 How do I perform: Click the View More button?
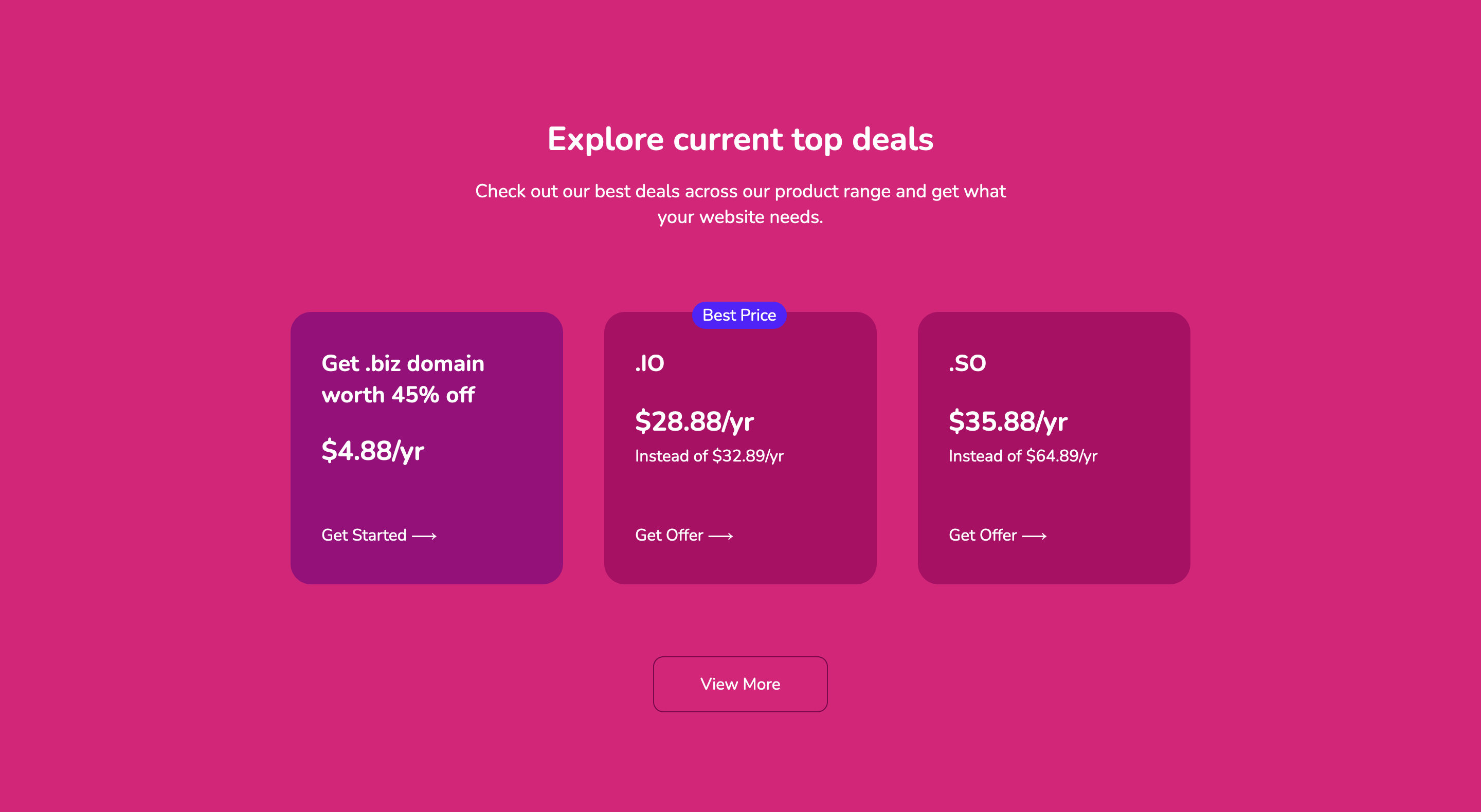click(740, 684)
